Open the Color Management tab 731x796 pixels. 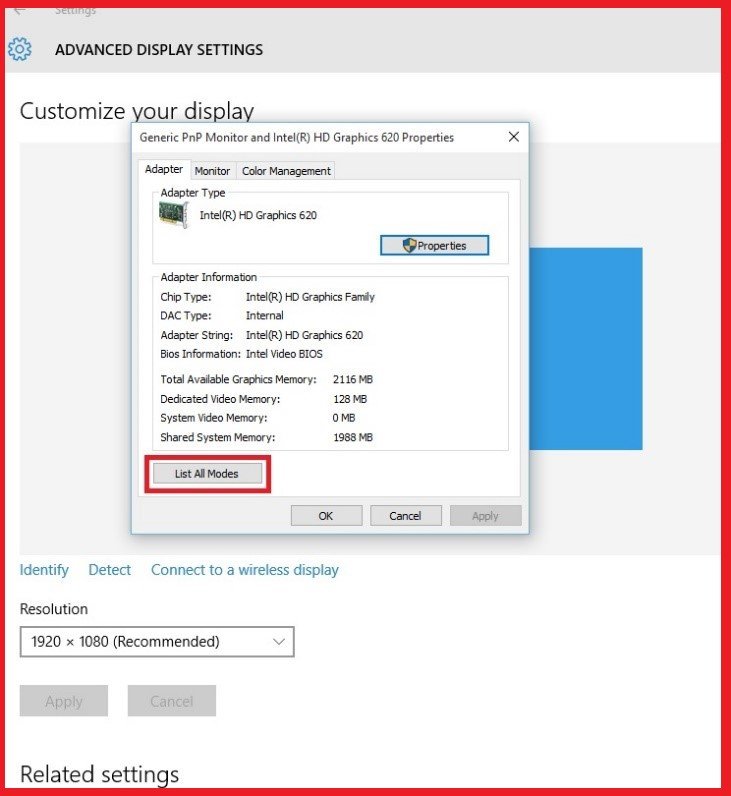point(286,171)
